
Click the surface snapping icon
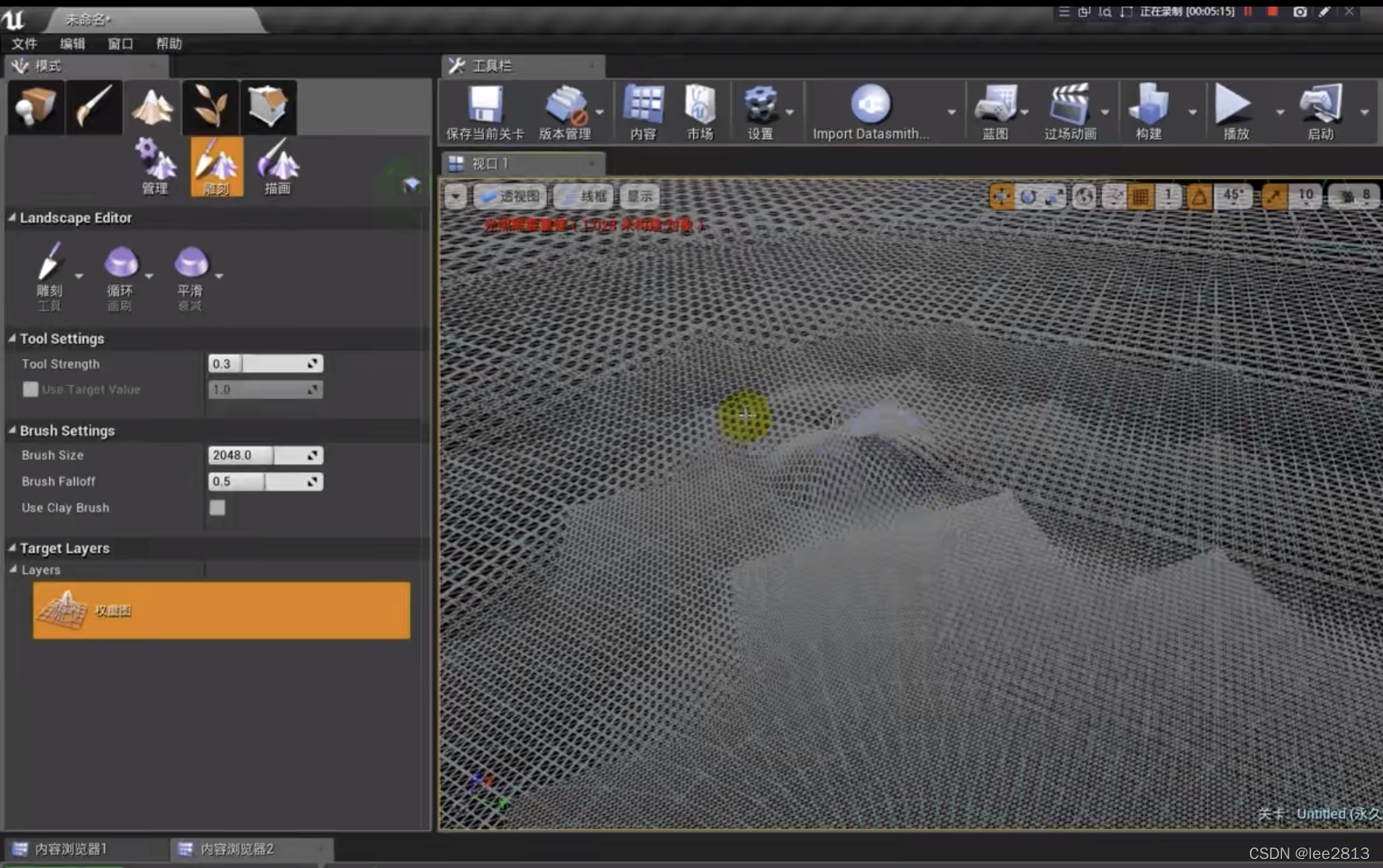point(1114,196)
